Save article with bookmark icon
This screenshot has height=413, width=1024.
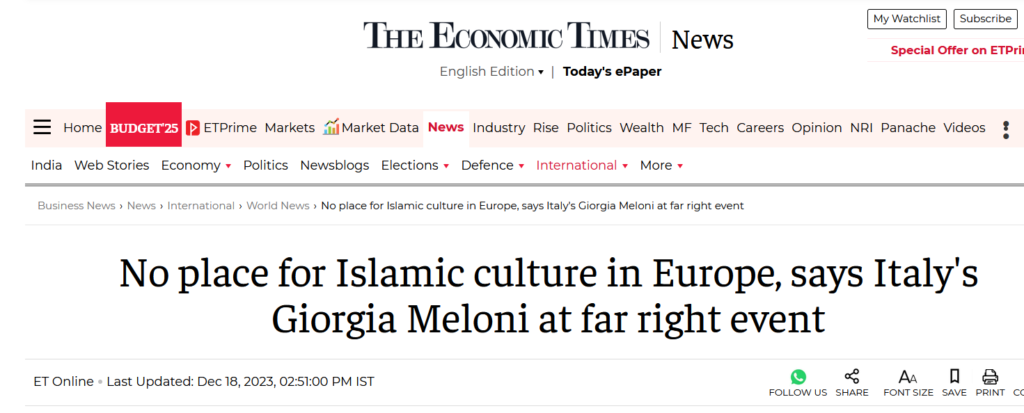[954, 377]
